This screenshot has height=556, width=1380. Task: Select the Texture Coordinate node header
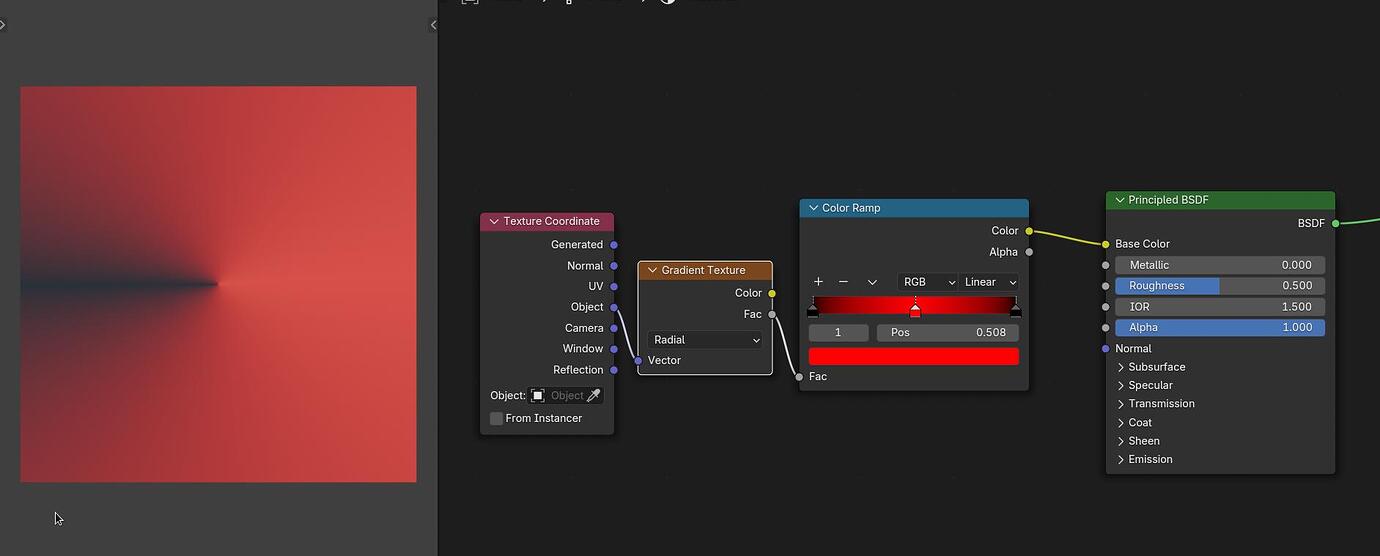tap(547, 222)
